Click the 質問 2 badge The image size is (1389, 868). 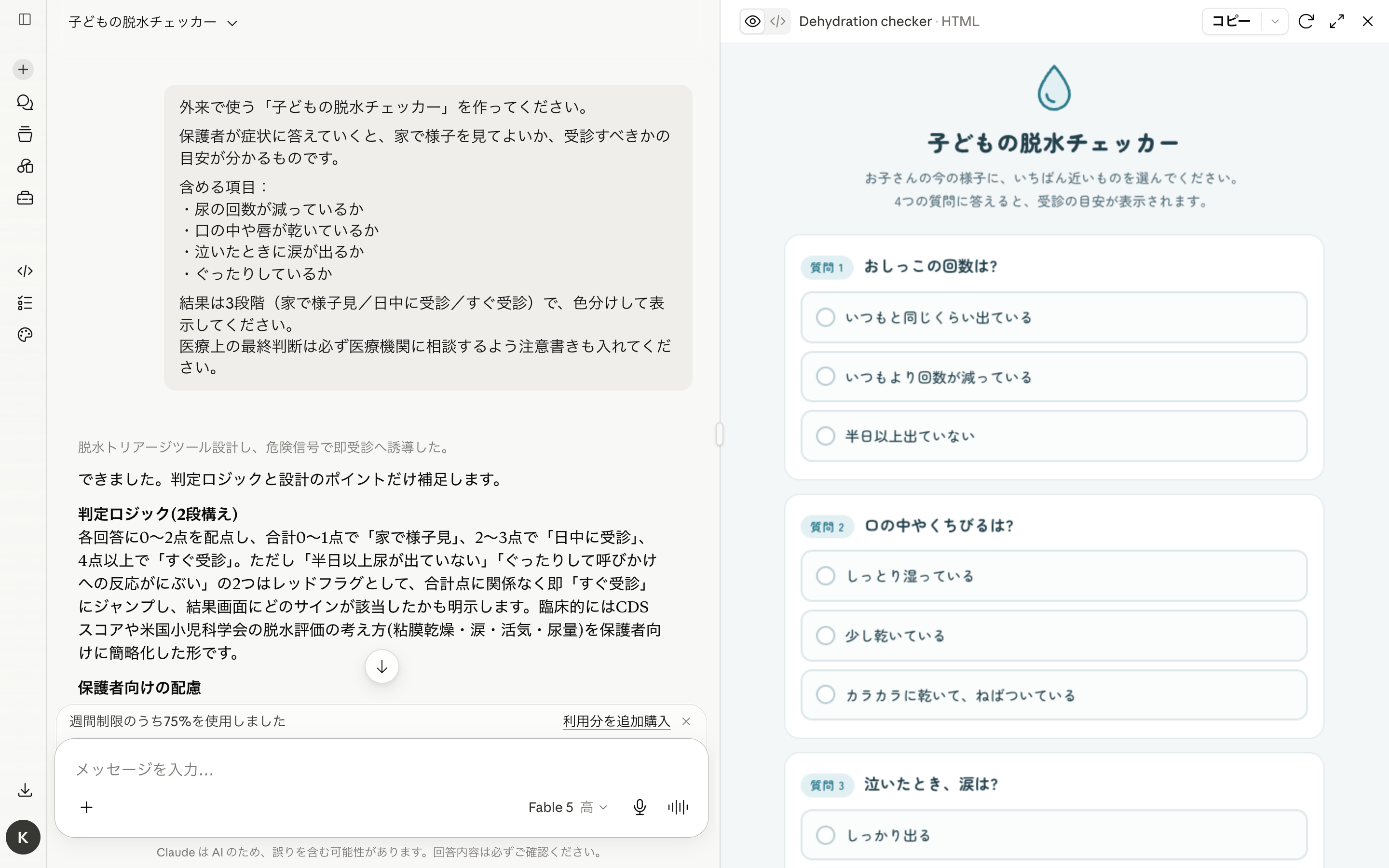[827, 527]
